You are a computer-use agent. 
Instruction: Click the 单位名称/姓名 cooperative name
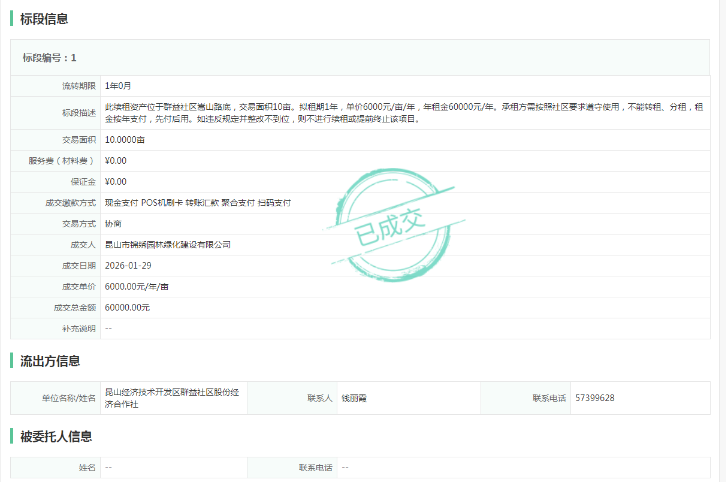(172, 398)
